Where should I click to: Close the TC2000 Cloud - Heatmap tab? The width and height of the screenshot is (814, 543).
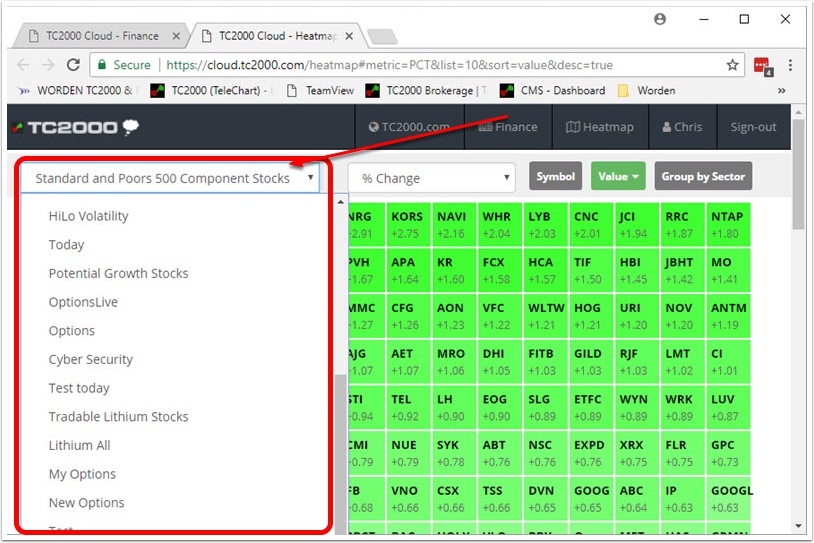pyautogui.click(x=349, y=36)
